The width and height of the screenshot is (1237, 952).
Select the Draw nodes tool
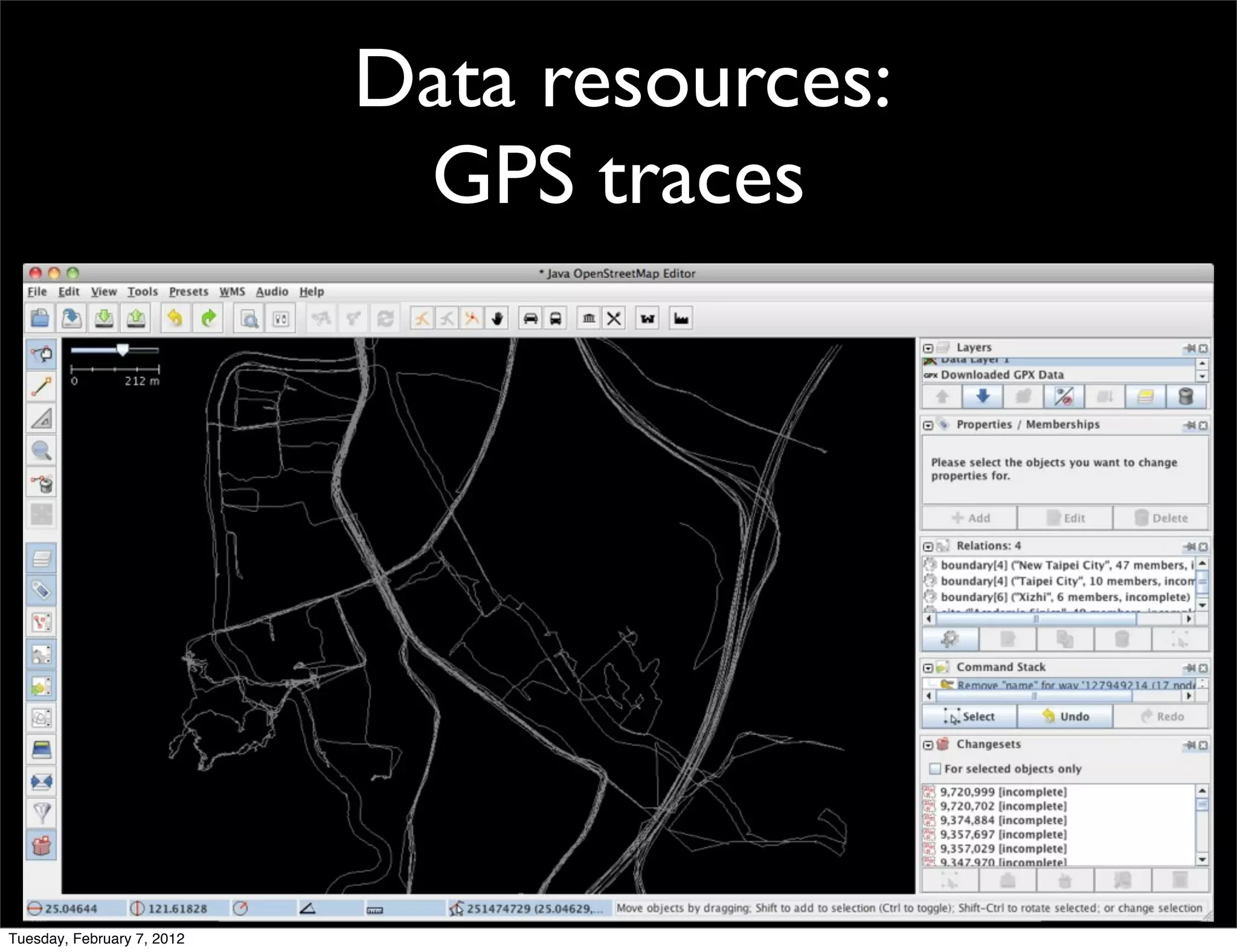coord(41,387)
